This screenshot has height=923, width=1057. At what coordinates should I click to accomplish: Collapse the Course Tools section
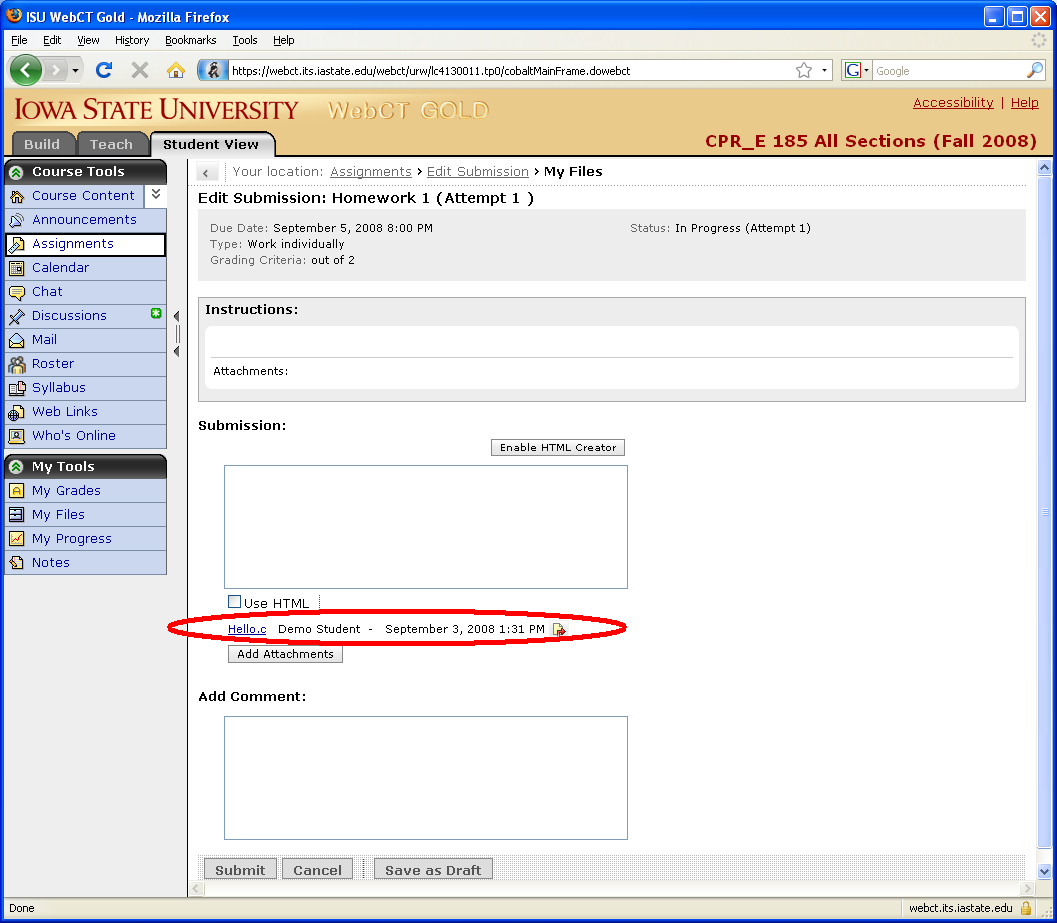[16, 172]
